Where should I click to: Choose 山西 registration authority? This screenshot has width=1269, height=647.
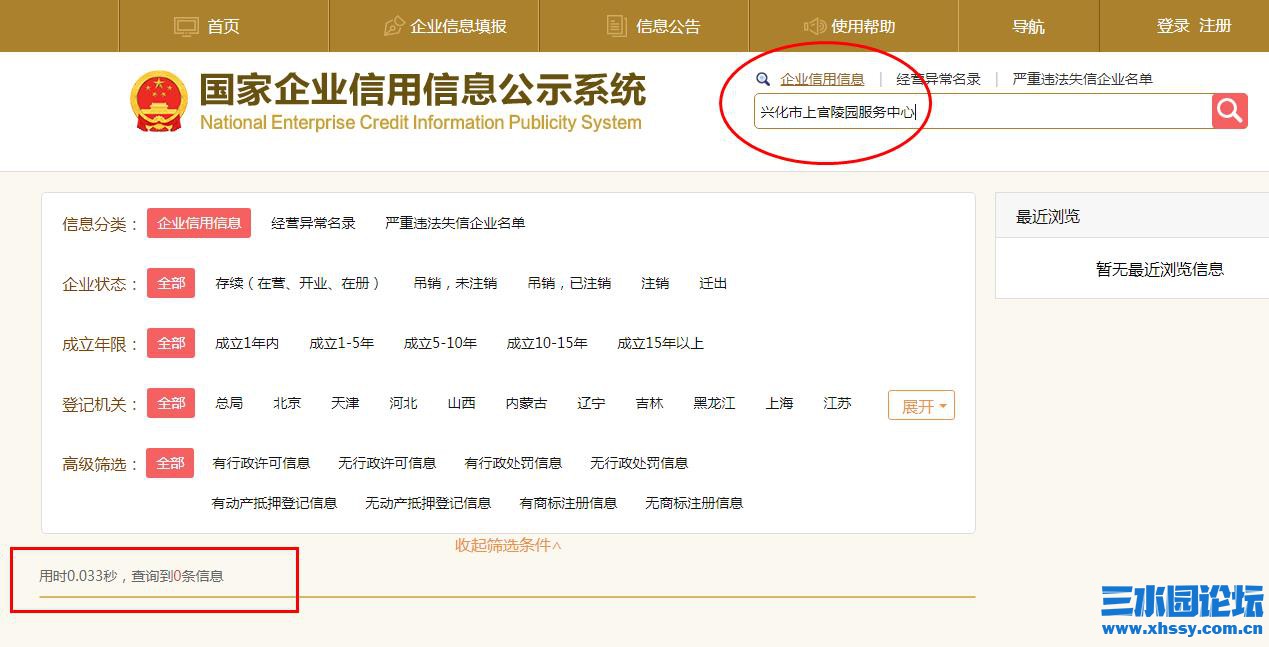461,403
